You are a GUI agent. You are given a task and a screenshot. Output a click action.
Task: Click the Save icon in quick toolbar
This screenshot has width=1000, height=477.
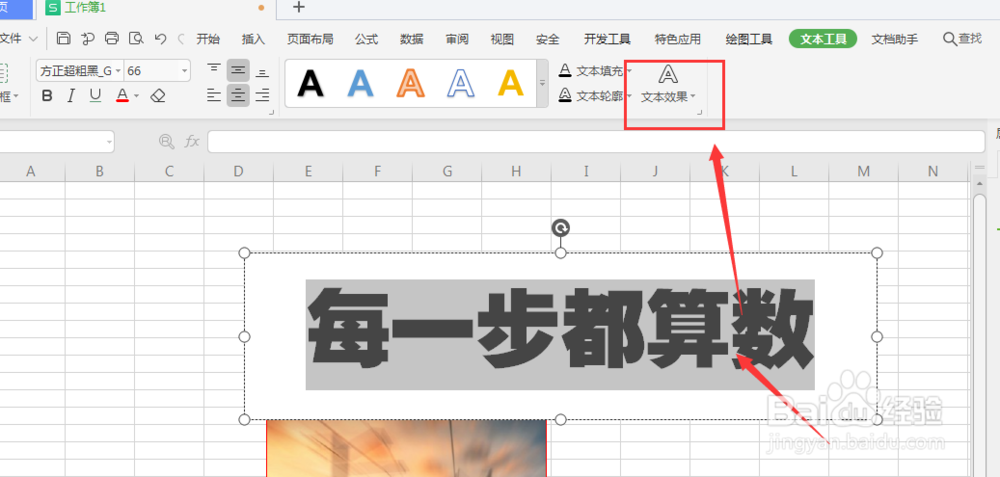(63, 39)
